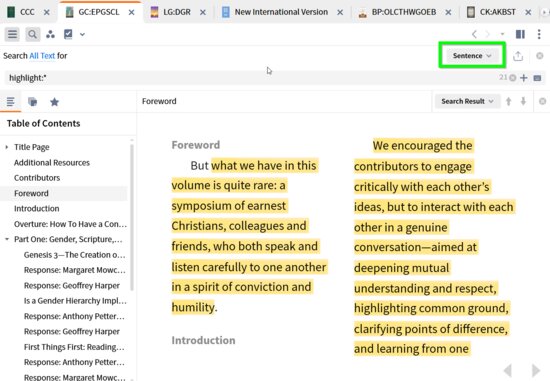Go to previous page with left triangle
550x381 pixels.
pos(508,370)
